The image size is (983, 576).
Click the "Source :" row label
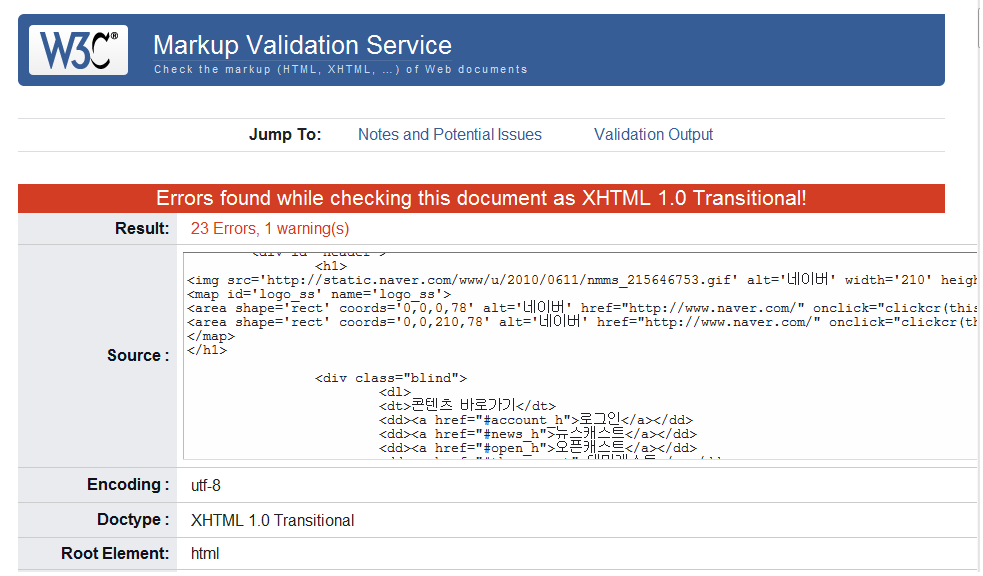pyautogui.click(x=138, y=356)
